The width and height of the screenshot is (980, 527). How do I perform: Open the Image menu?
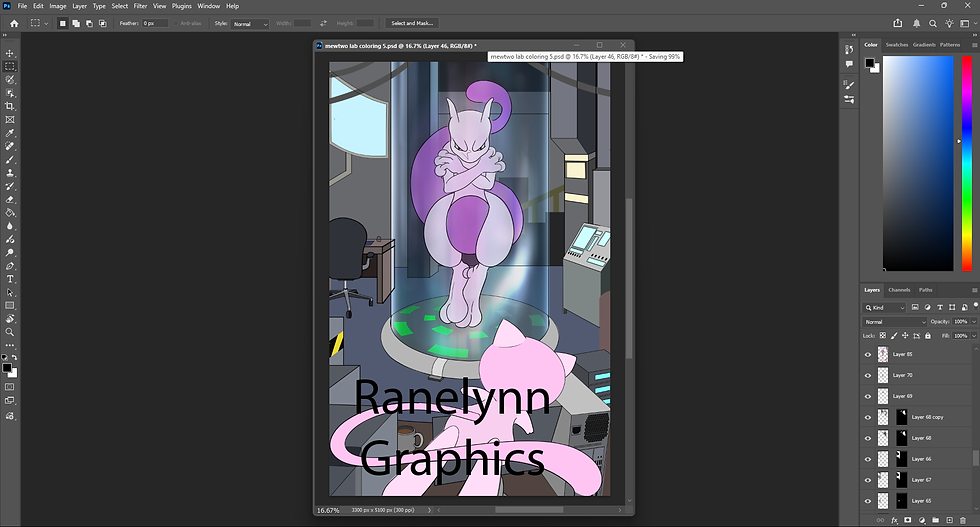58,6
